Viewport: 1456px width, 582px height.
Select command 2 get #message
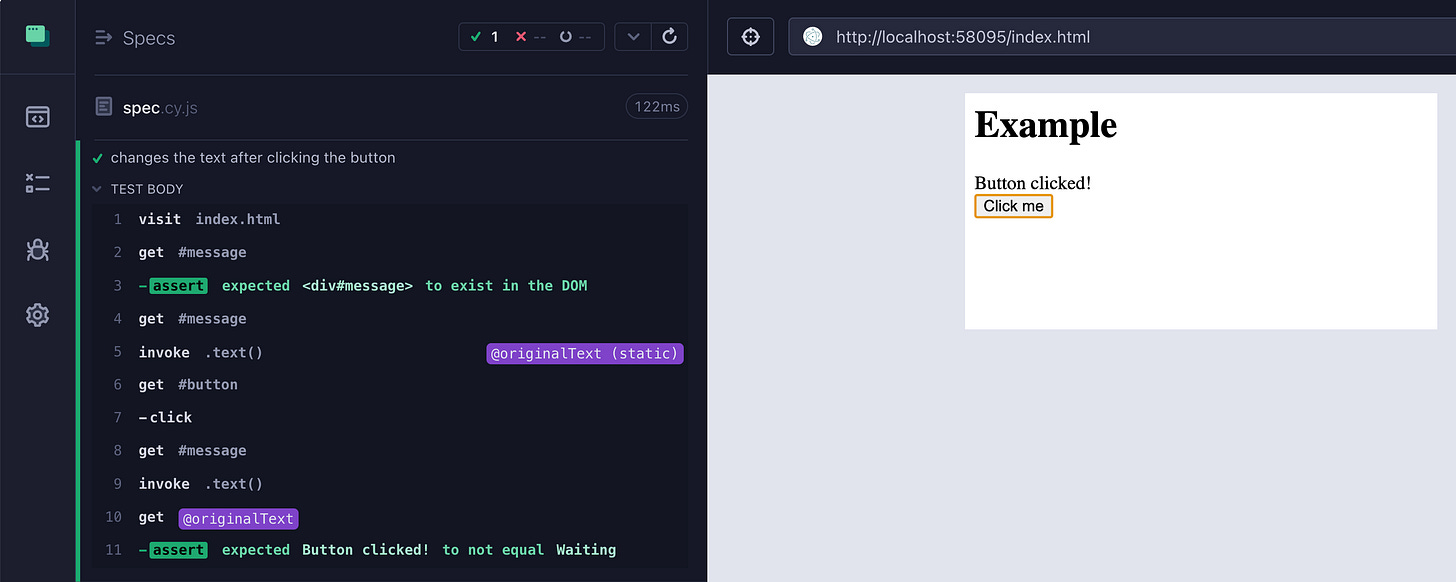pos(390,252)
